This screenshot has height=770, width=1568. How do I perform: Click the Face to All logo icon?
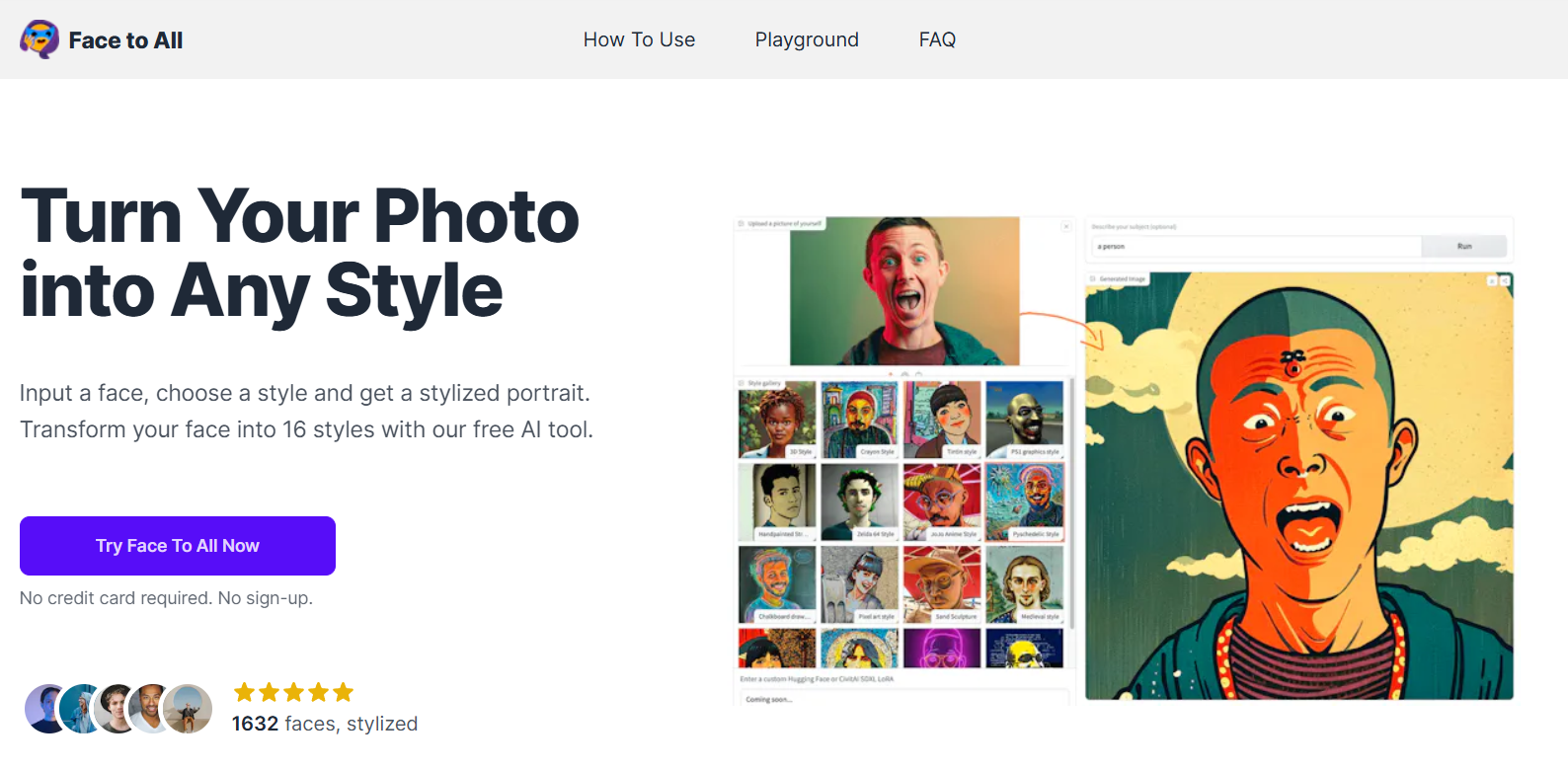point(39,39)
